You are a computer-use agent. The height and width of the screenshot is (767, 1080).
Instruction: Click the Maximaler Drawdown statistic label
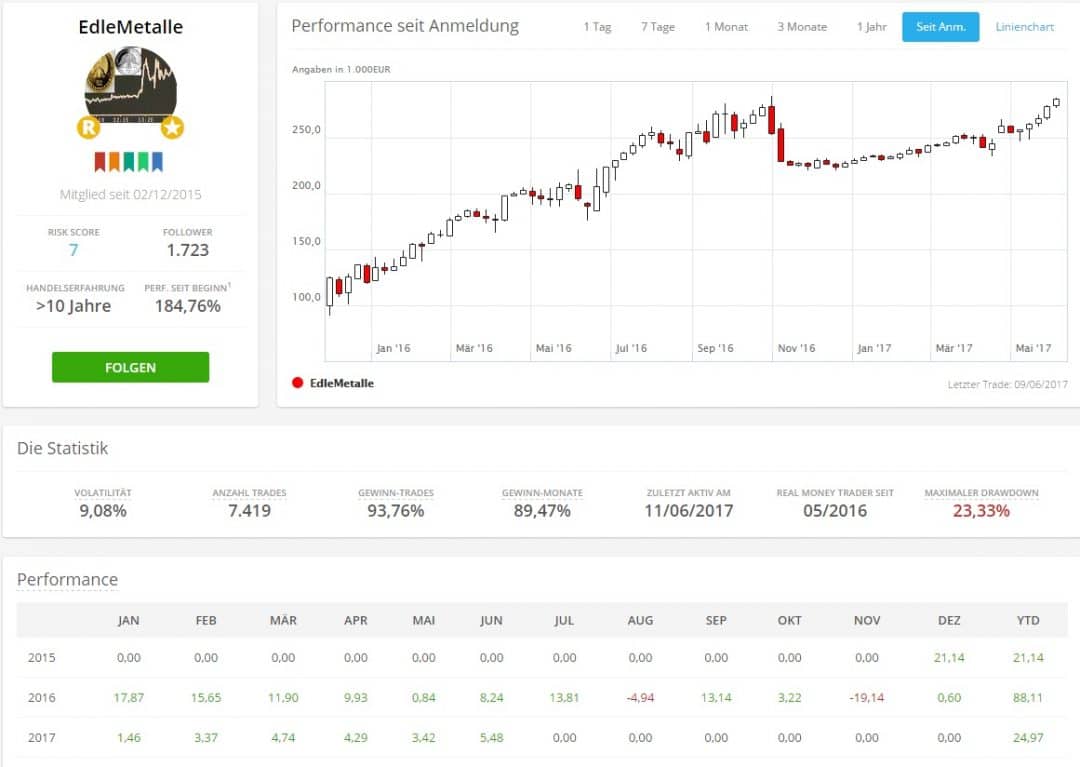(981, 493)
